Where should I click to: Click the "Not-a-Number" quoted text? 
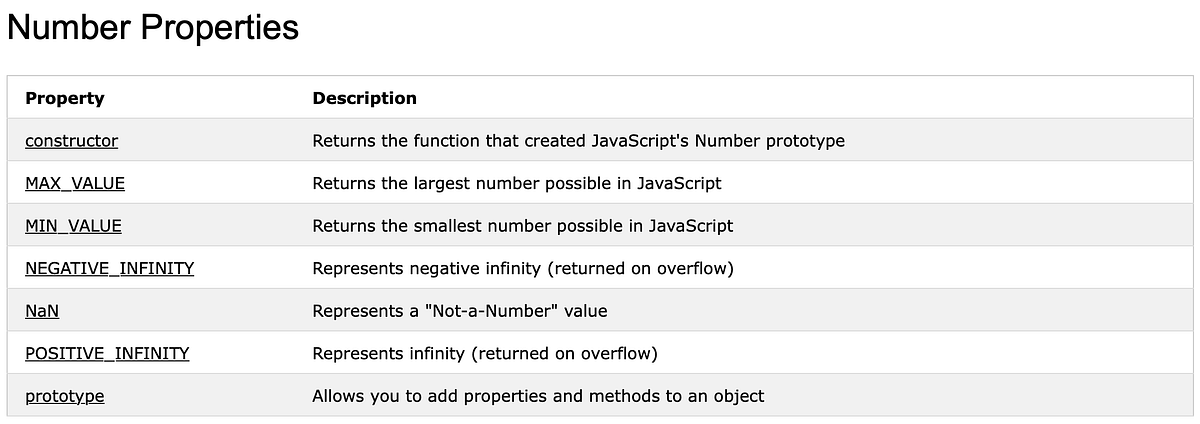point(491,311)
